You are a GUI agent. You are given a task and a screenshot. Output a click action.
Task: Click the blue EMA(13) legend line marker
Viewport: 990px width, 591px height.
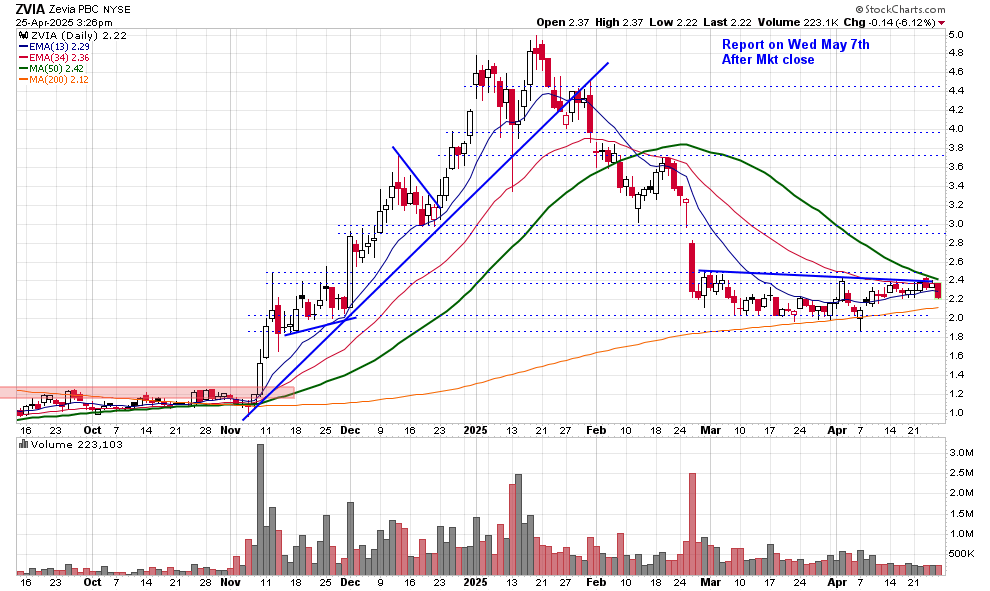point(26,47)
